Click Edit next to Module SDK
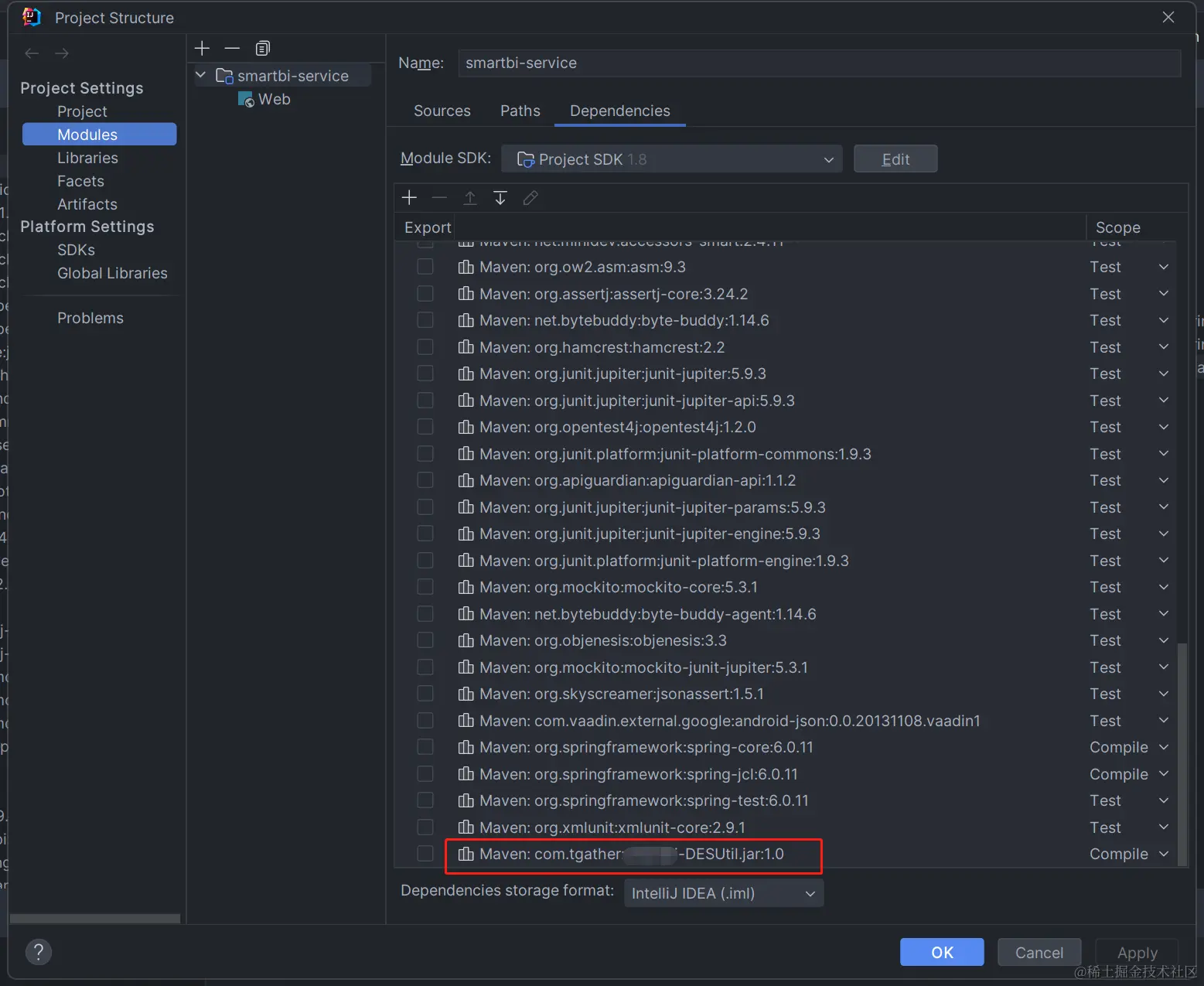The height and width of the screenshot is (986, 1204). point(895,159)
